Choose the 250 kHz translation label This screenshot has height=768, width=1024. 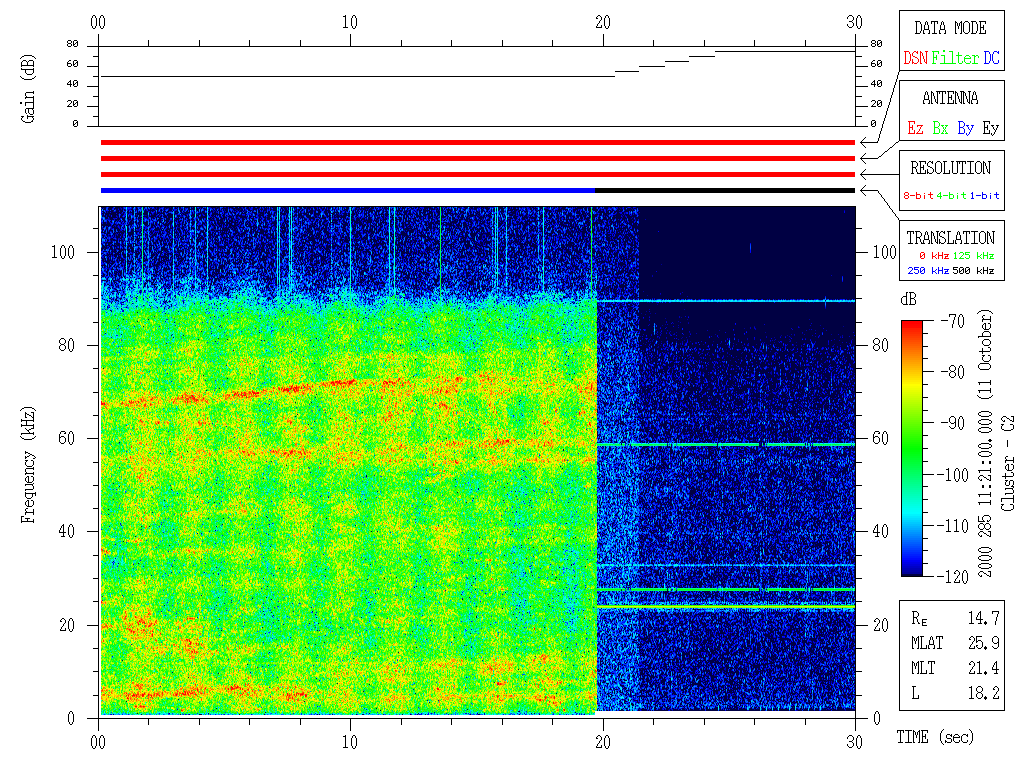tap(927, 270)
